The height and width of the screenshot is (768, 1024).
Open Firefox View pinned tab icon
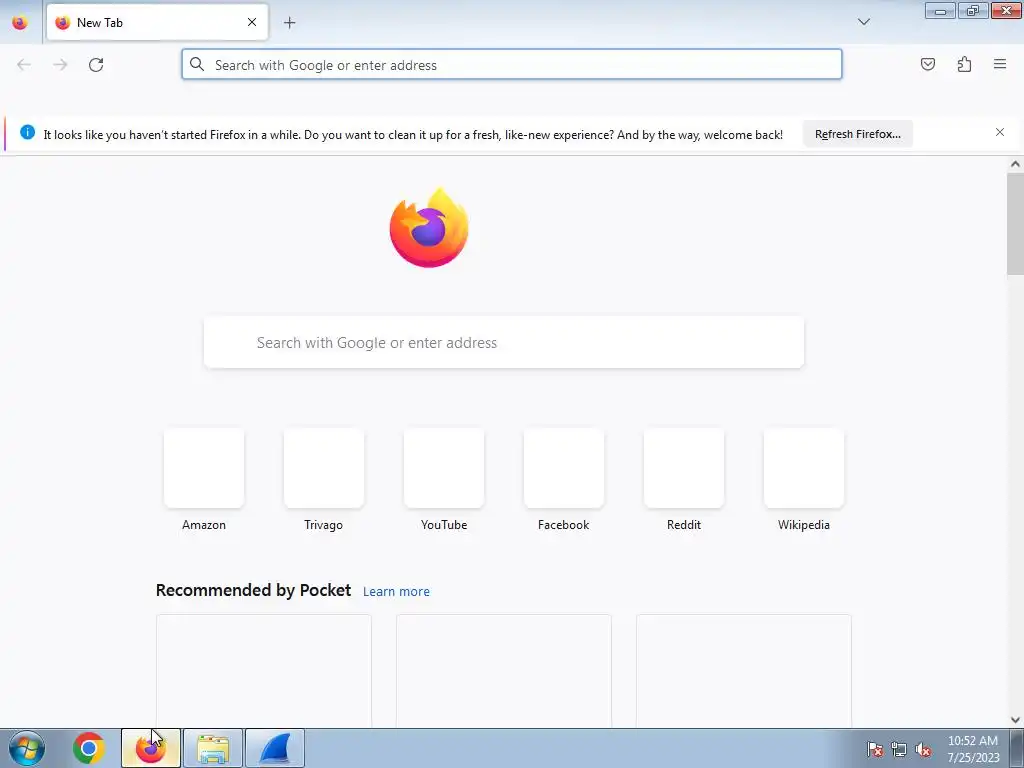[20, 23]
